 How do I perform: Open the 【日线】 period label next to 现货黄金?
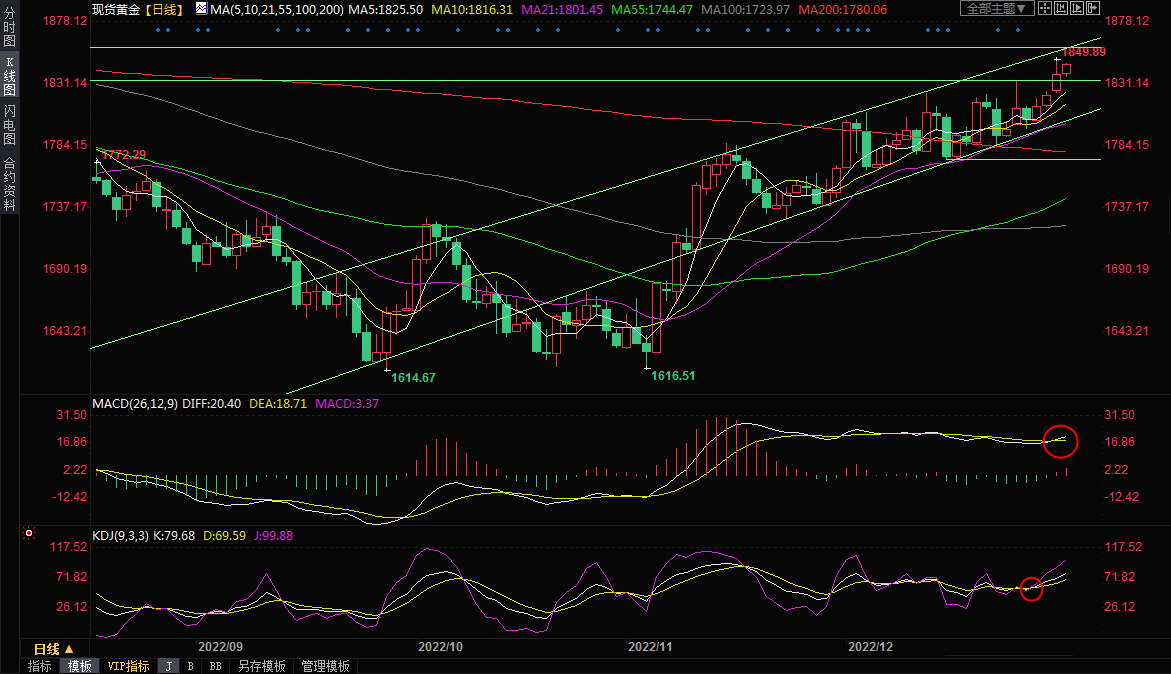[162, 9]
